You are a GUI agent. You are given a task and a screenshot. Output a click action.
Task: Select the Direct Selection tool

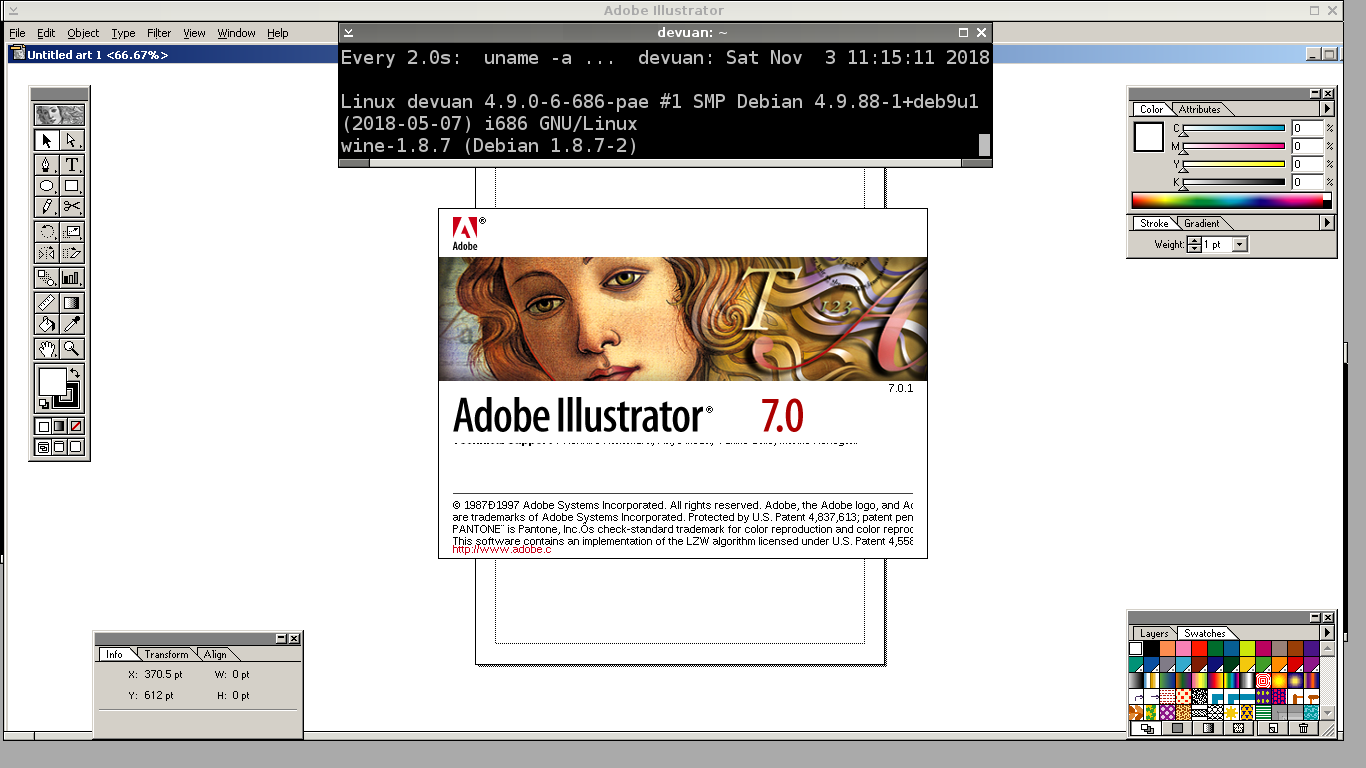coord(72,140)
